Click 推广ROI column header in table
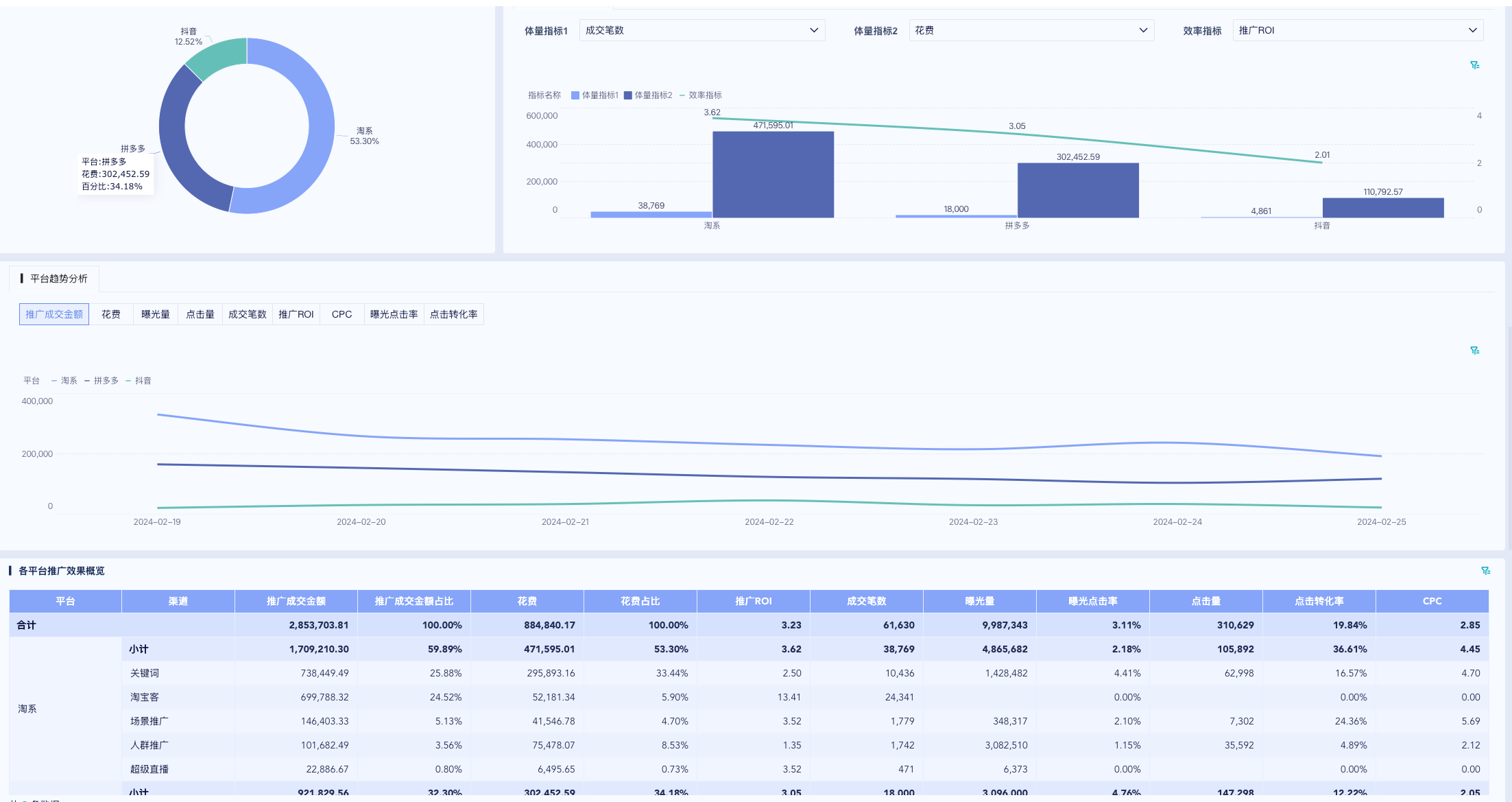 (753, 601)
